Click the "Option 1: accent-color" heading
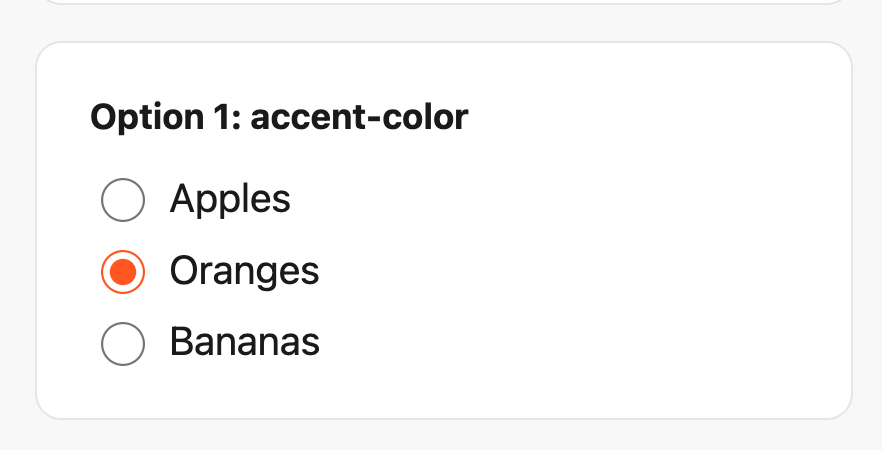This screenshot has height=450, width=882. click(279, 119)
